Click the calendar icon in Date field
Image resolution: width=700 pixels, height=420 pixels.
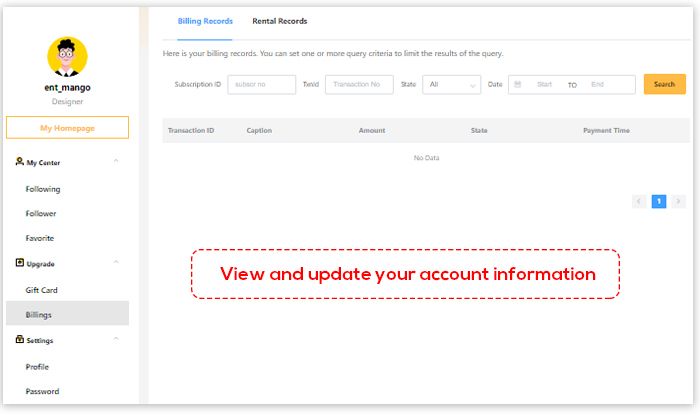pyautogui.click(x=518, y=84)
